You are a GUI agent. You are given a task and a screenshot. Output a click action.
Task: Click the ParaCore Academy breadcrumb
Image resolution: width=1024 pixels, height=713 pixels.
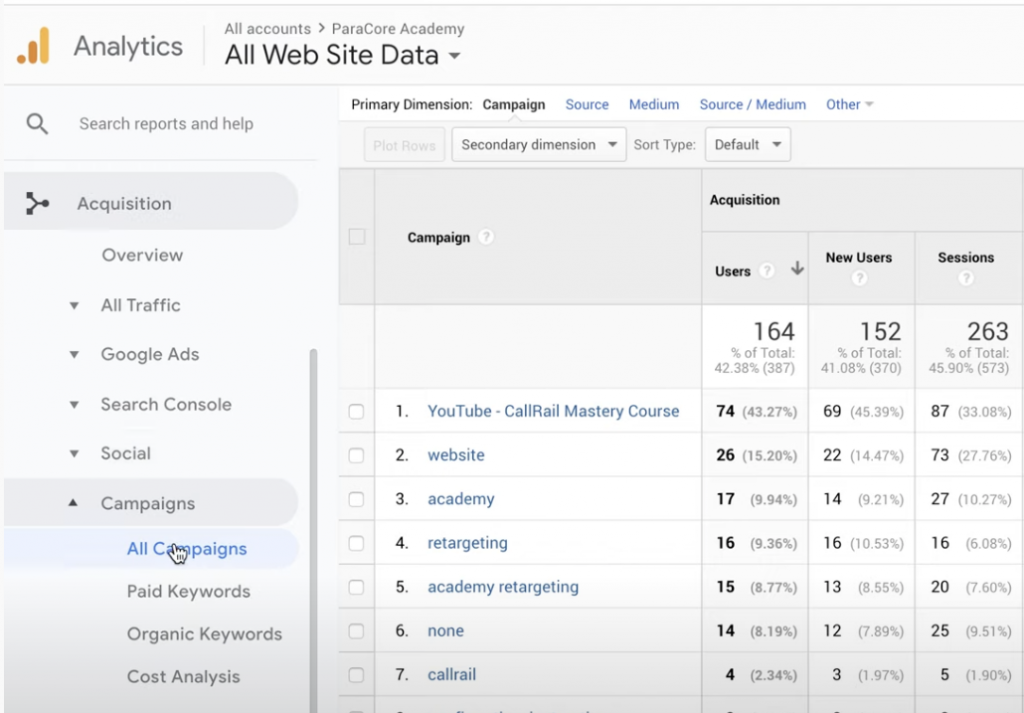tap(398, 29)
